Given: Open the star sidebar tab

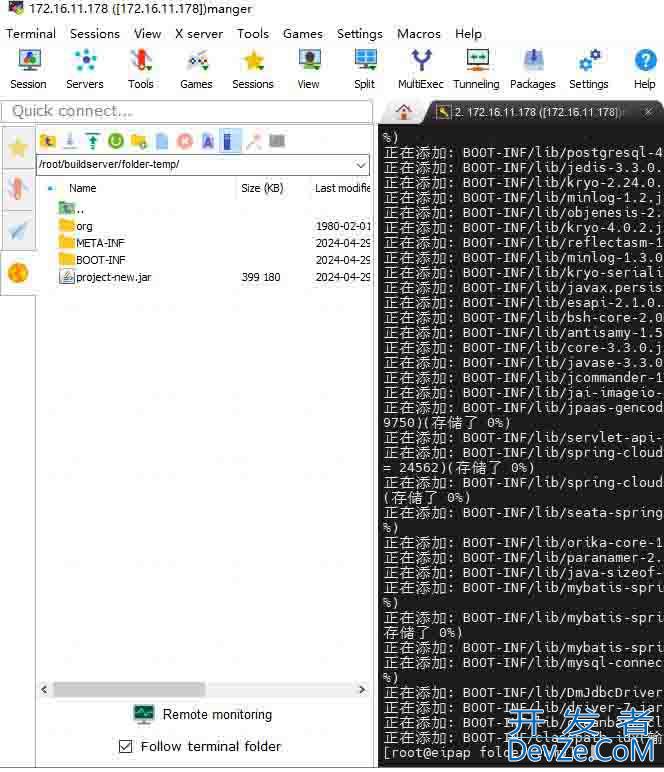Looking at the screenshot, I should [18, 147].
